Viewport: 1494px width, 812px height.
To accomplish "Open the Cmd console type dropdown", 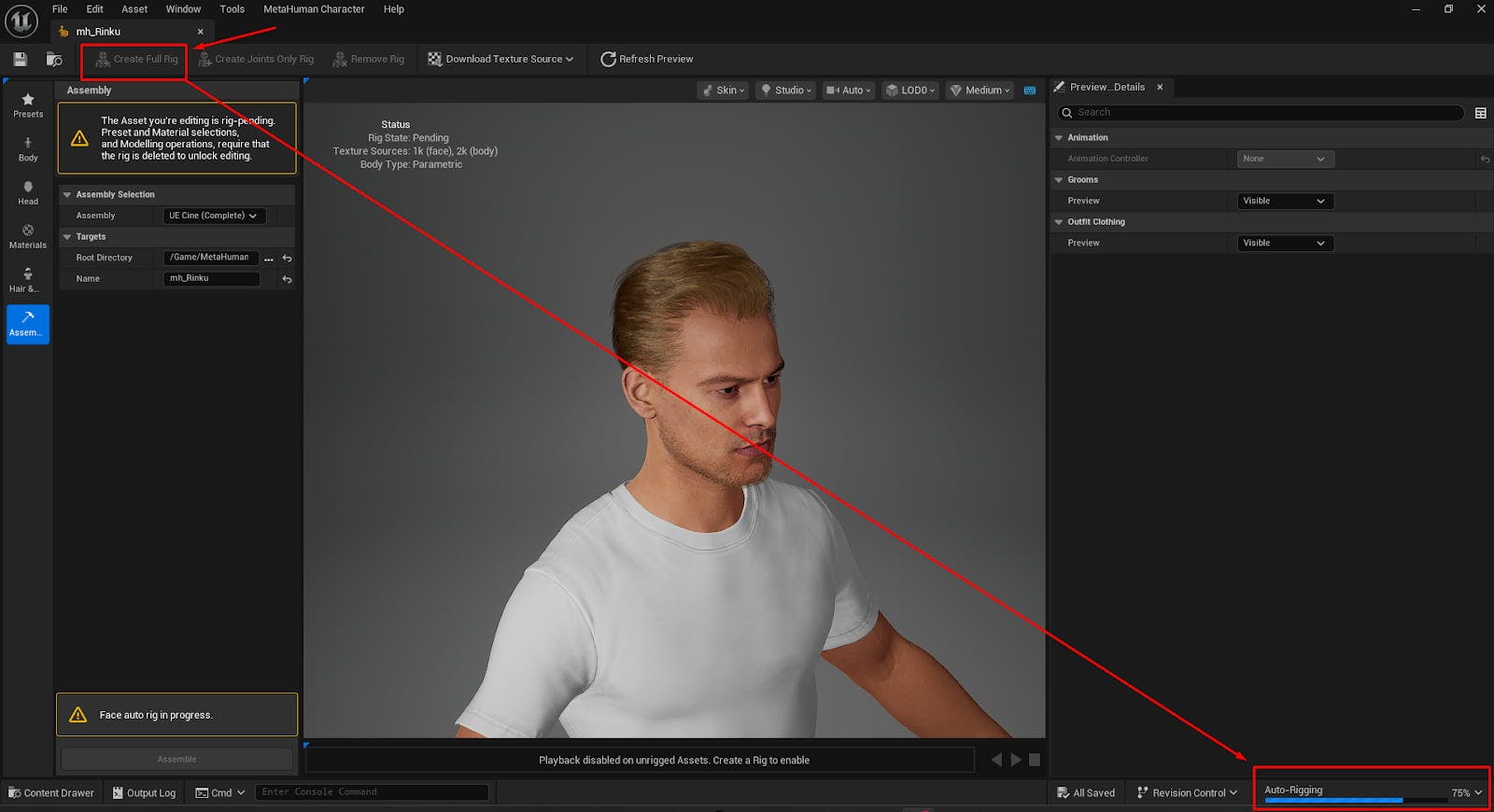I will tap(220, 792).
